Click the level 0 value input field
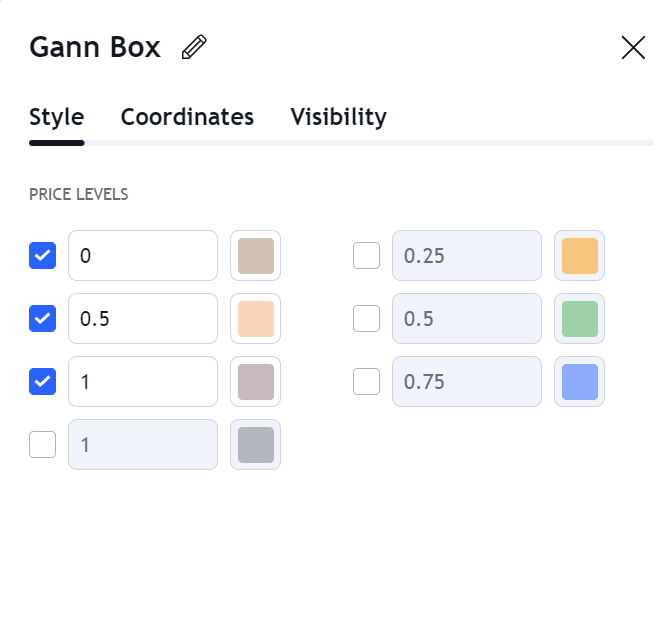 click(143, 255)
